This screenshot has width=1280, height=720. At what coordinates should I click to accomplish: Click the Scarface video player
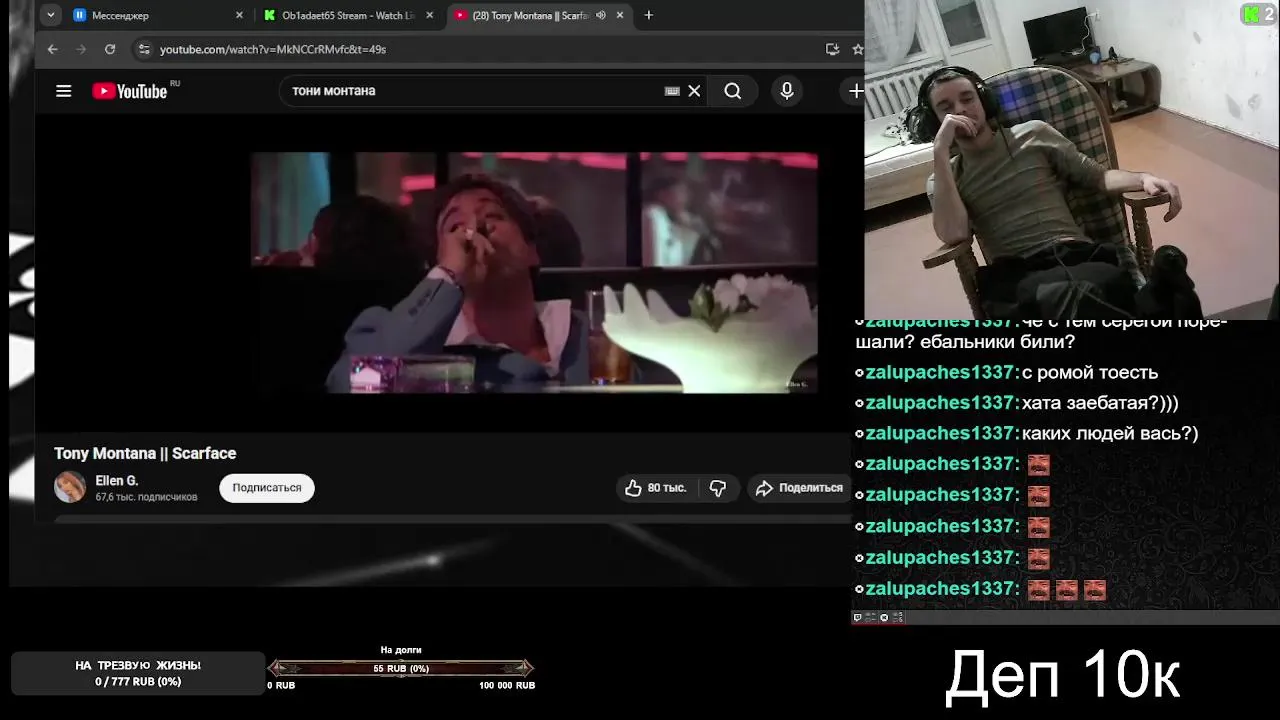[534, 272]
